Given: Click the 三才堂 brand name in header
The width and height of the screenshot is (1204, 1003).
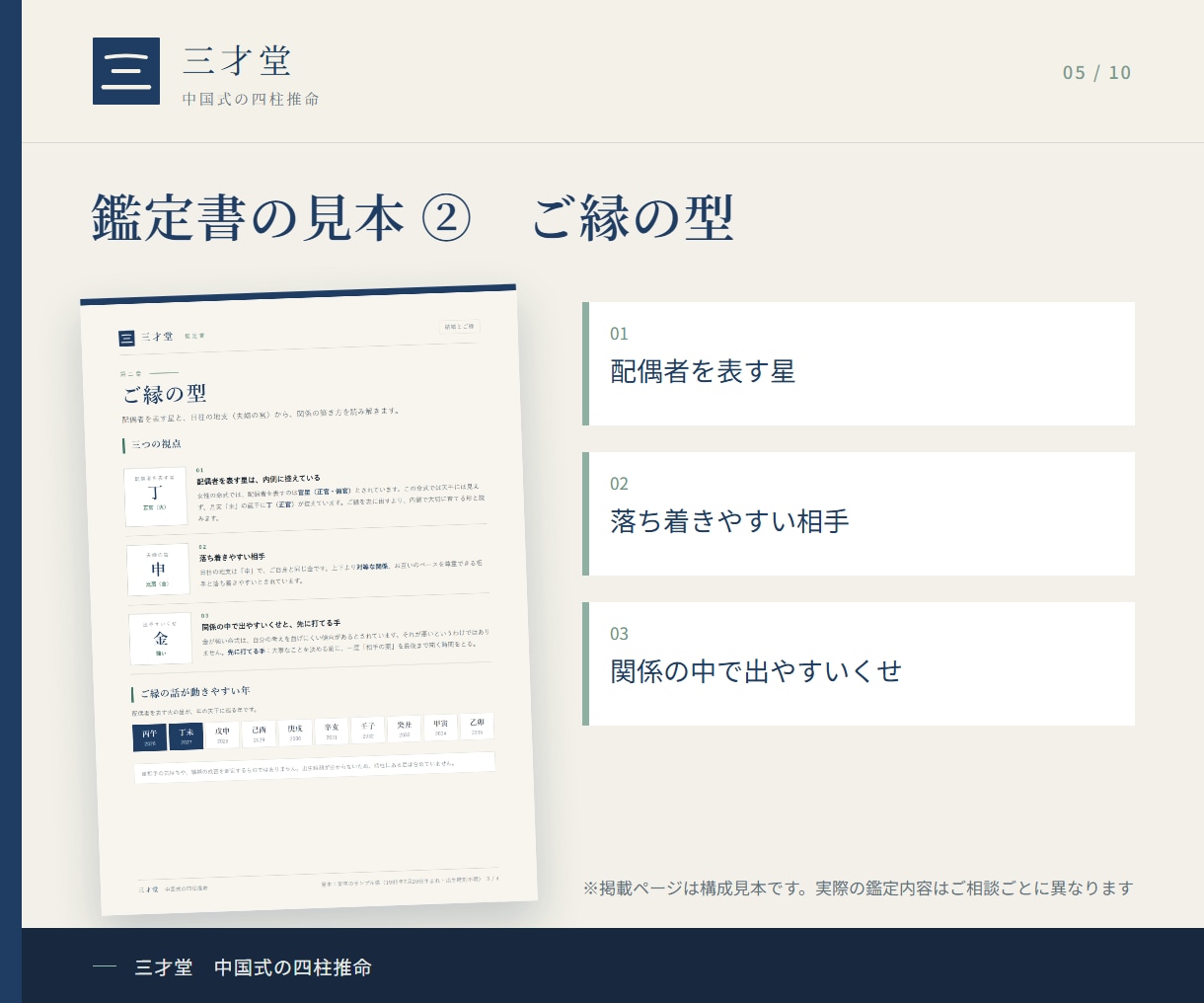Looking at the screenshot, I should pos(237,61).
